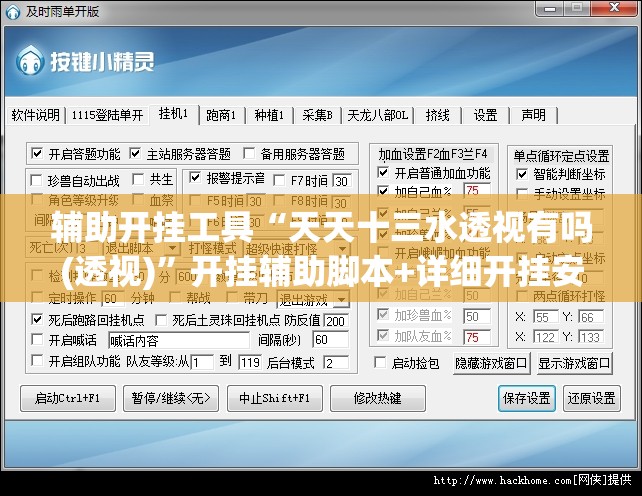Close the 及时雨单开版 window
The width and height of the screenshot is (642, 496).
614,8
